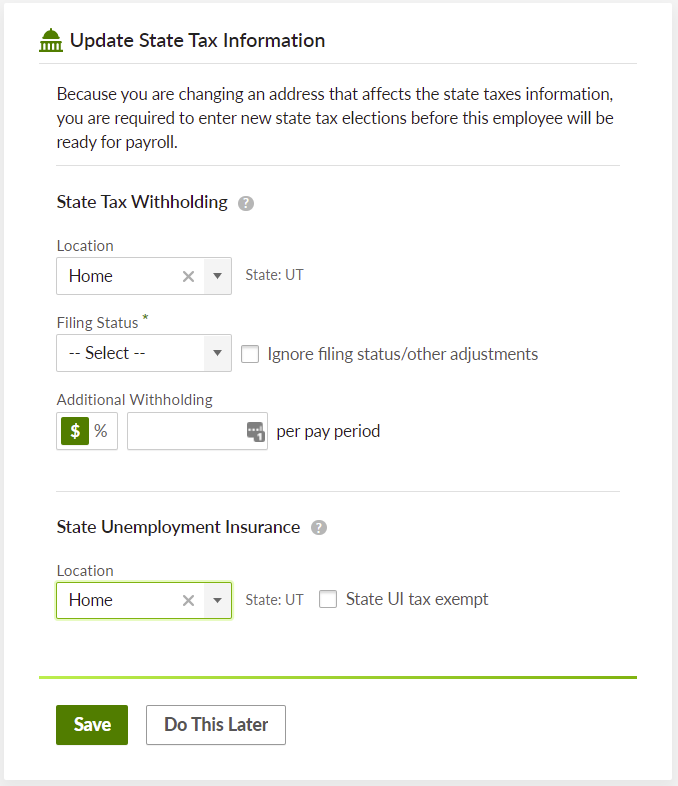Image resolution: width=678 pixels, height=786 pixels.
Task: Clear the State Unemployment Insurance location selection
Action: pos(188,601)
